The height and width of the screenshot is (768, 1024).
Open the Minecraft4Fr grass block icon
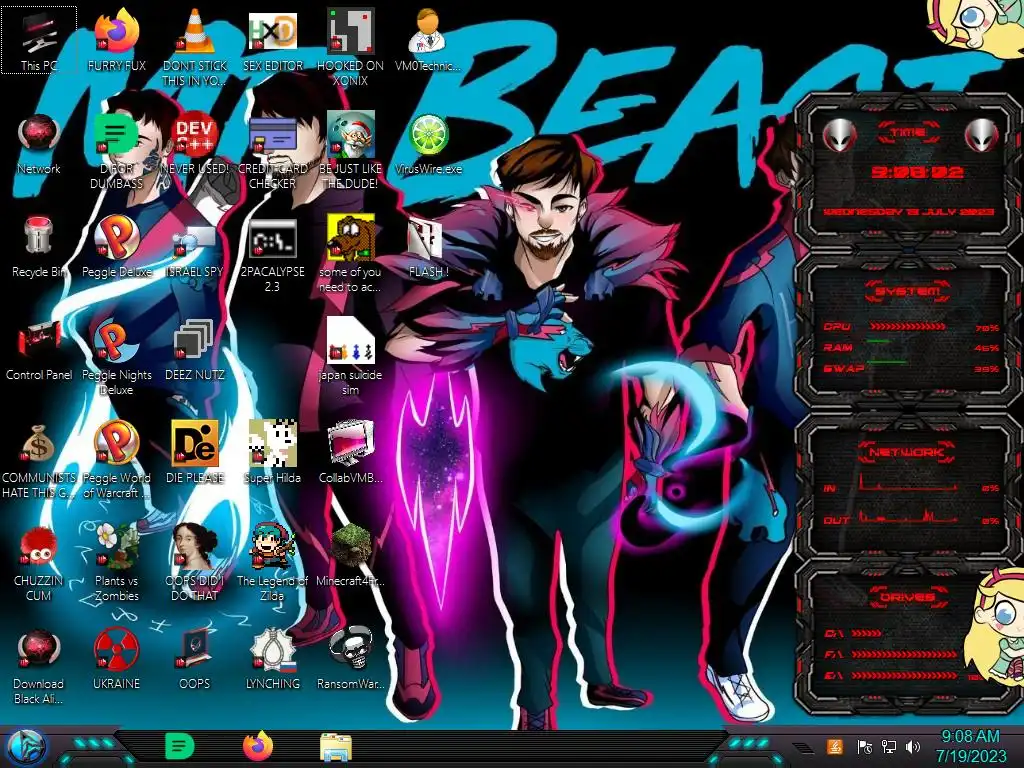(x=350, y=555)
